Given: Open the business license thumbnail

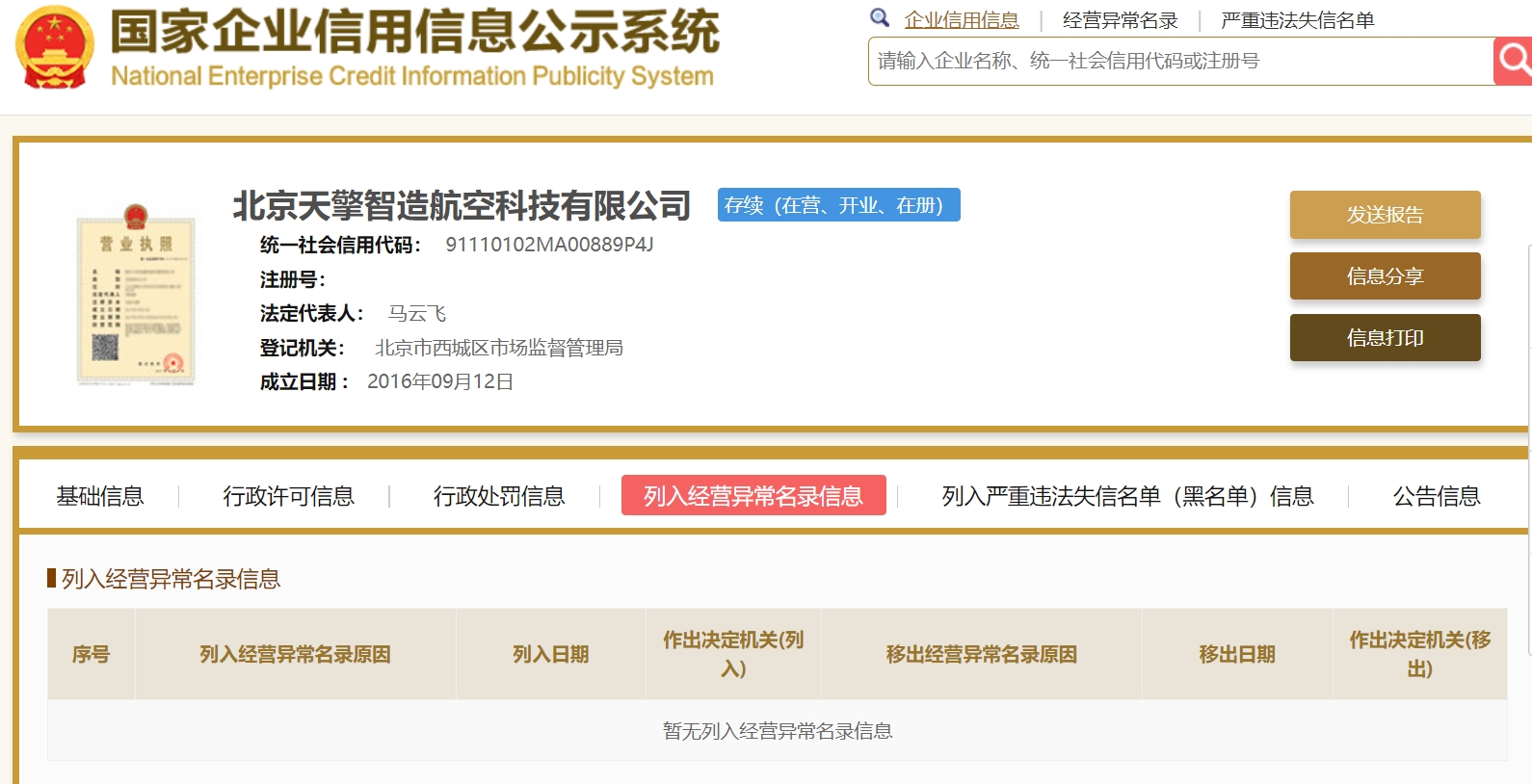Looking at the screenshot, I should pos(136,295).
